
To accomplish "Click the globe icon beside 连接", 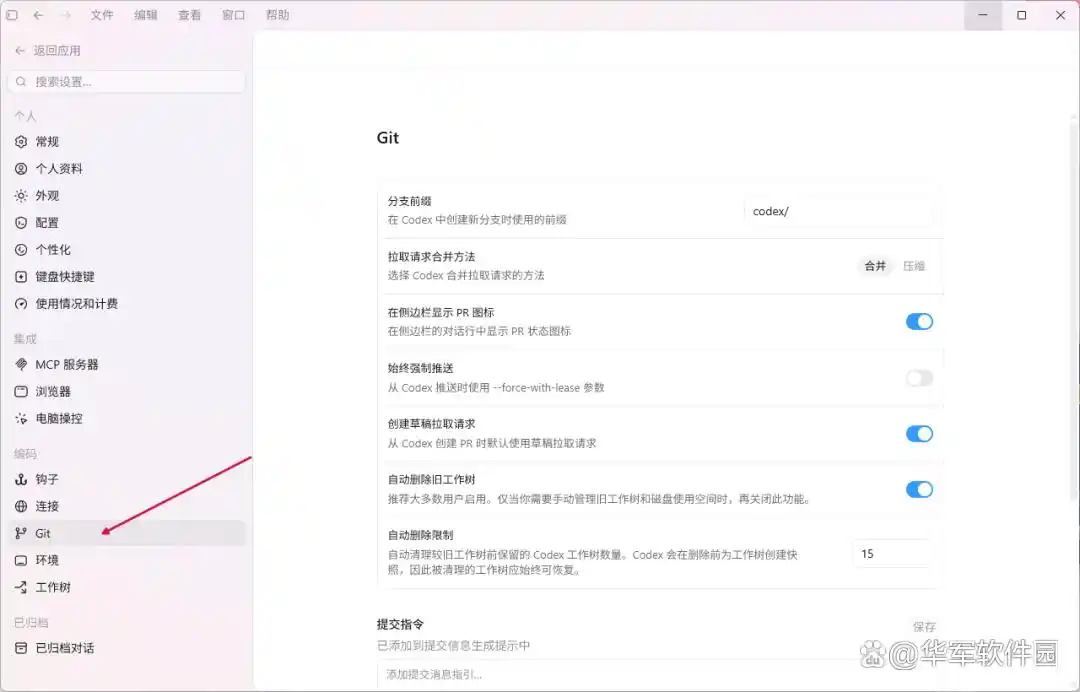I will click(21, 506).
